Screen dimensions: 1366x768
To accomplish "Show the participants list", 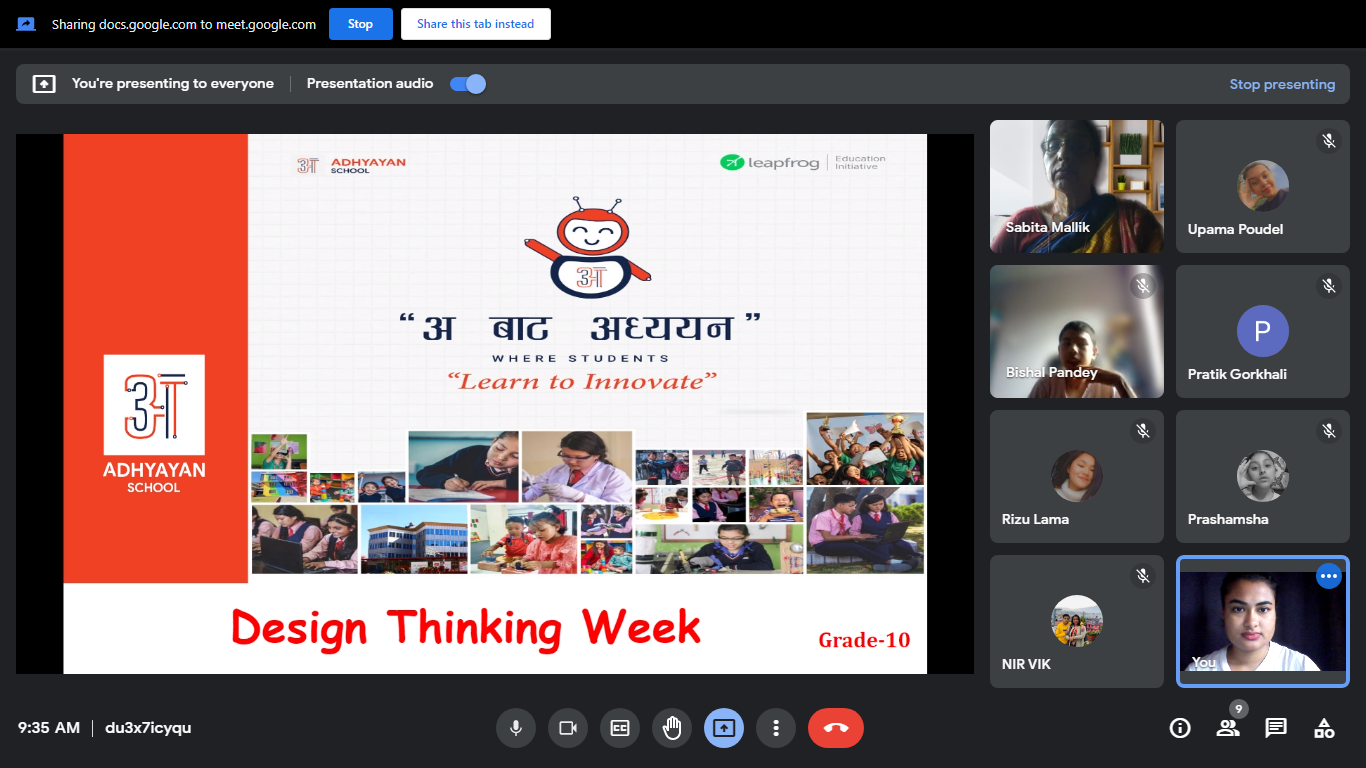I will 1228,728.
